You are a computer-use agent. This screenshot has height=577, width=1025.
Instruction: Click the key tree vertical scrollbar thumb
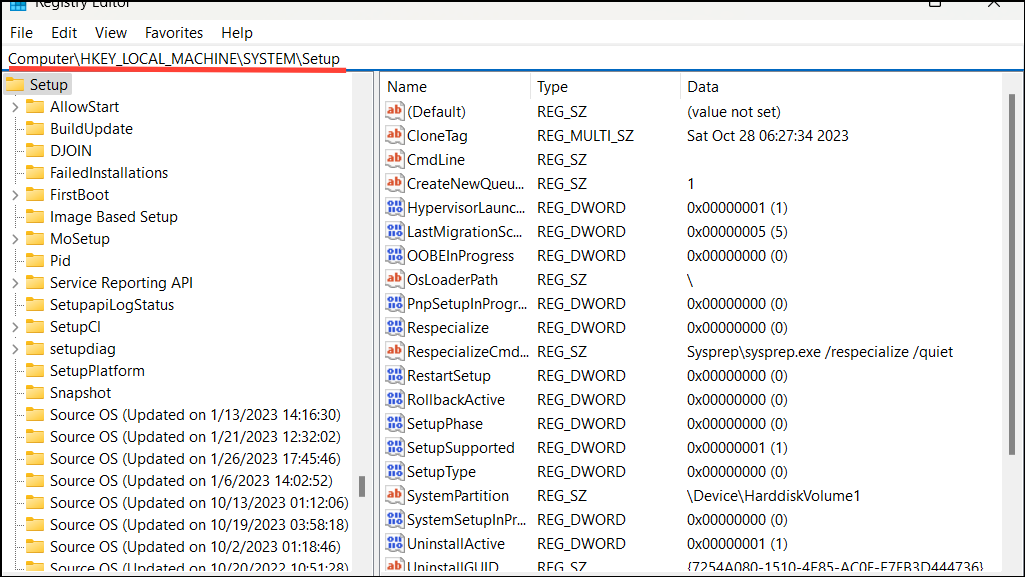tap(361, 486)
